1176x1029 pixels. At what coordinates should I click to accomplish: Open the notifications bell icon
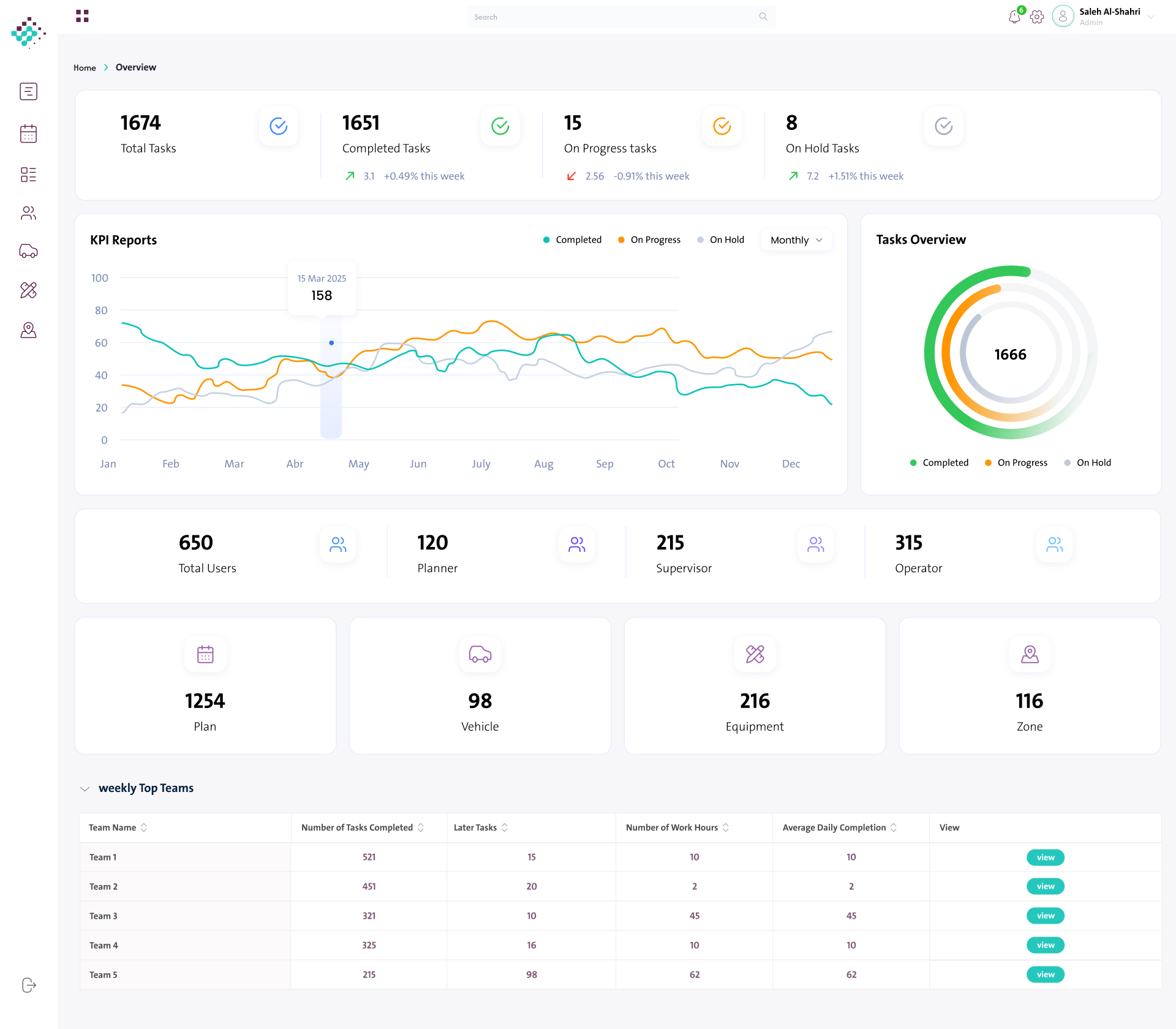pos(1014,17)
